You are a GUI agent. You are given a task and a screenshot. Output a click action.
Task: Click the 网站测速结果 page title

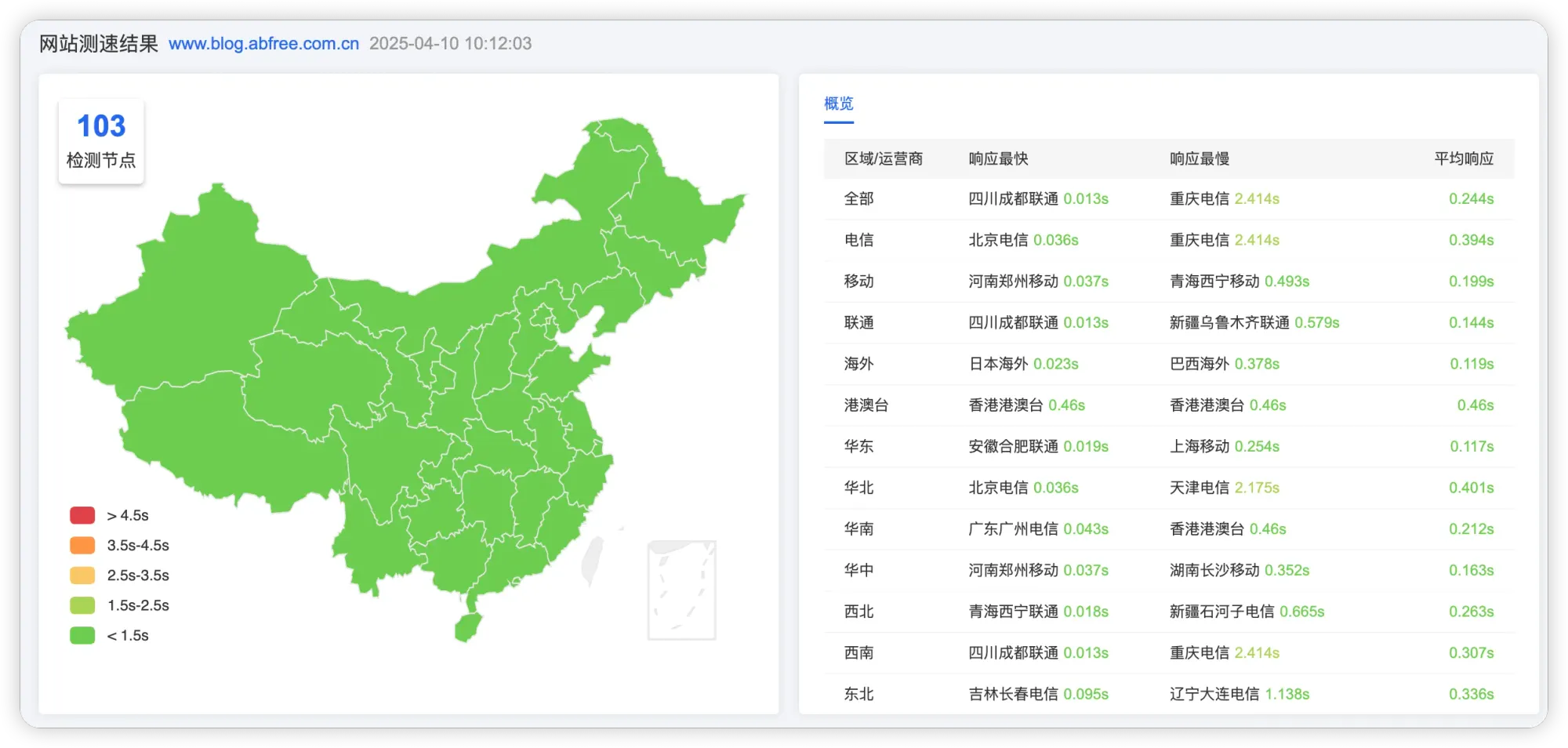[x=99, y=43]
